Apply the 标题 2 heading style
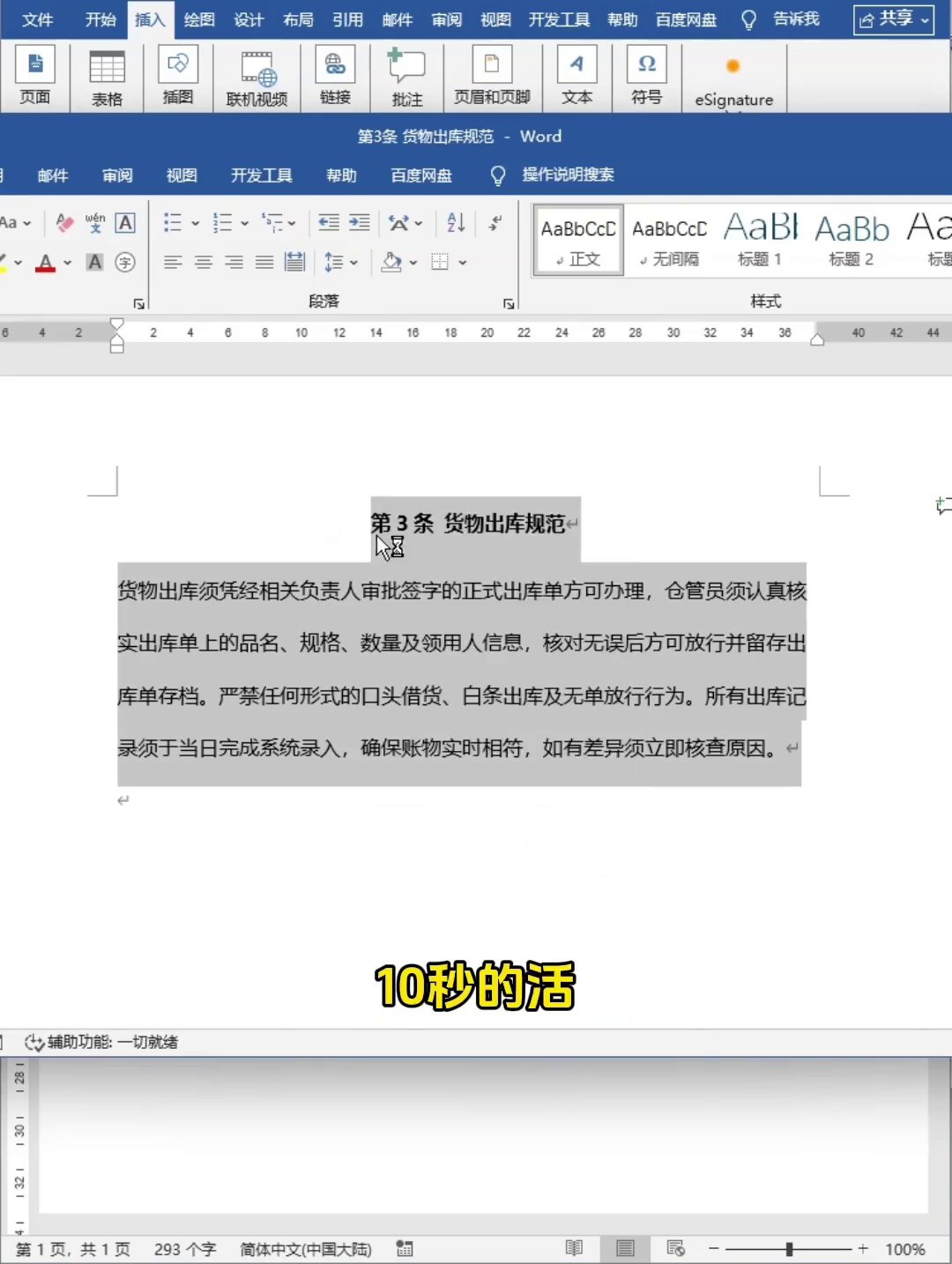The image size is (952, 1264). (852, 241)
